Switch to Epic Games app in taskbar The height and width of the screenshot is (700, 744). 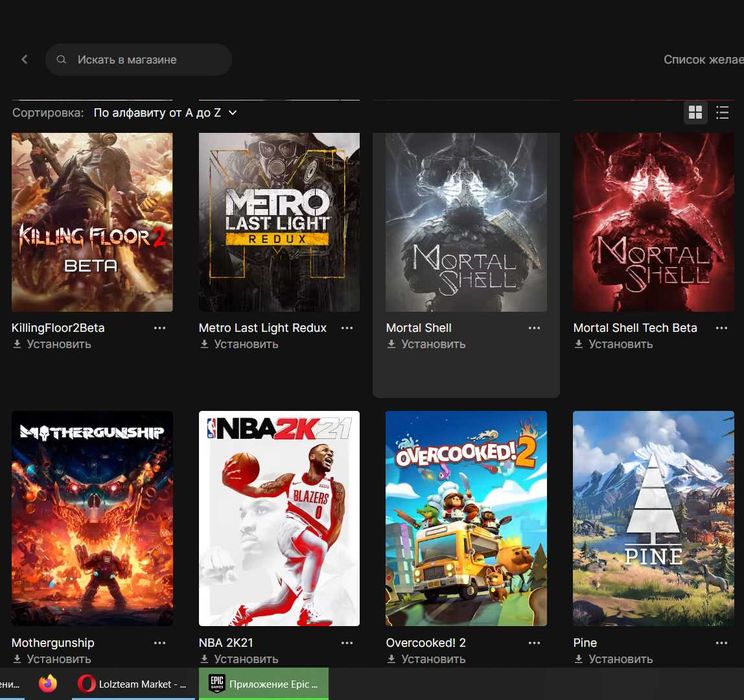264,684
